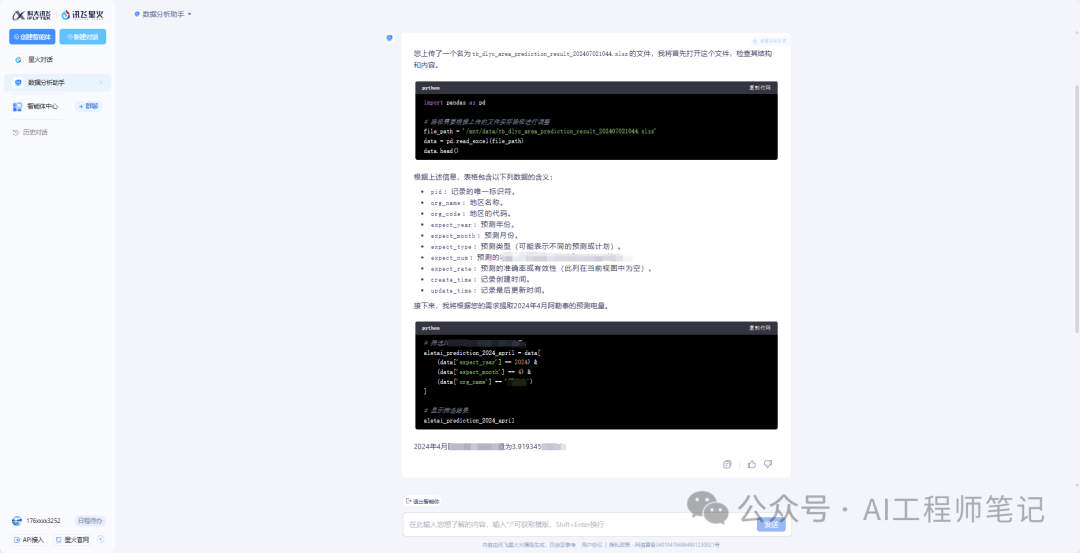Select the 数据分析助手 sidebar entry
The image size is (1080, 553).
pyautogui.click(x=57, y=83)
